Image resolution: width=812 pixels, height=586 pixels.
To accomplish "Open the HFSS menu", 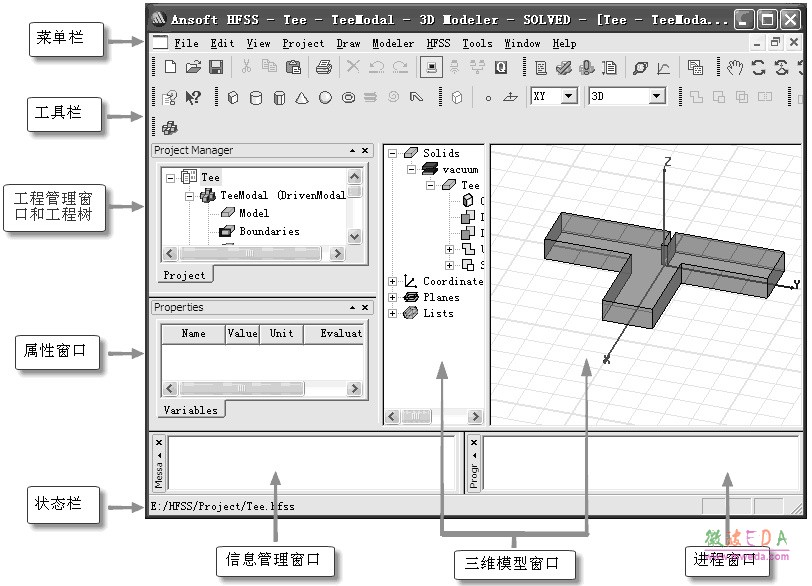I will [x=438, y=43].
